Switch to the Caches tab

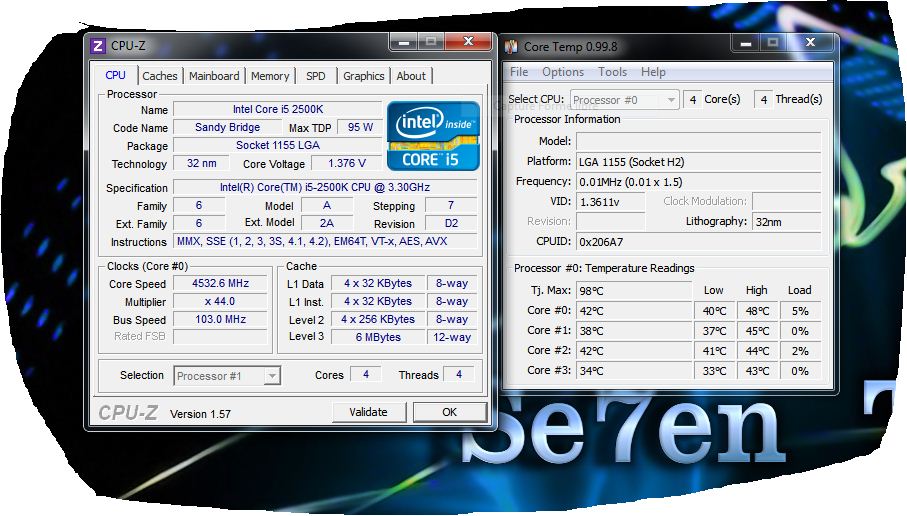[159, 76]
